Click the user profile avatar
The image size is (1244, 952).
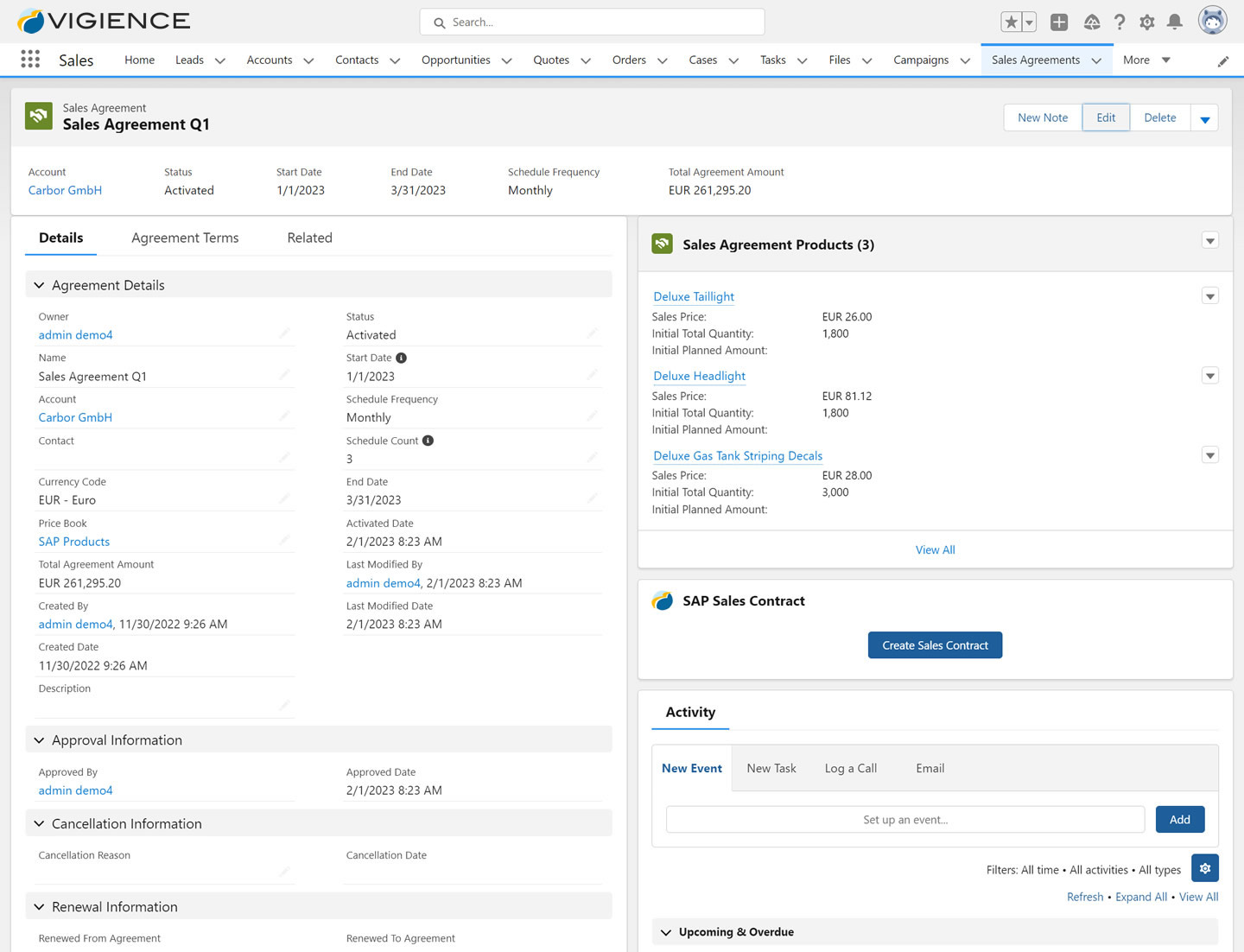click(1213, 20)
